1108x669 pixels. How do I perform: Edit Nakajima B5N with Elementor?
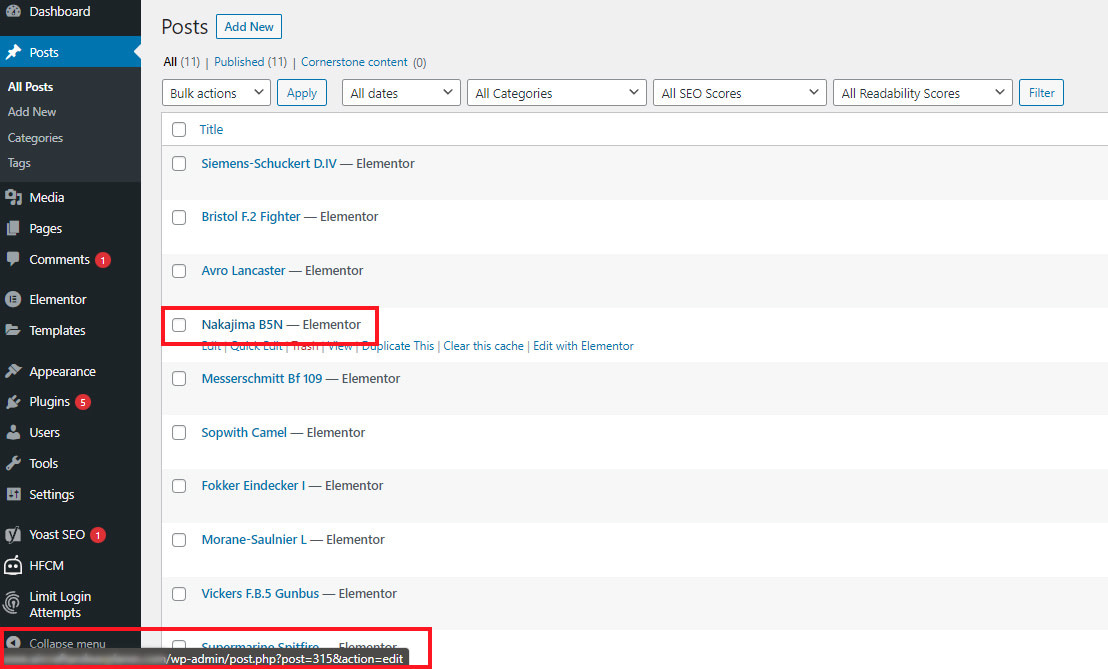pos(584,345)
